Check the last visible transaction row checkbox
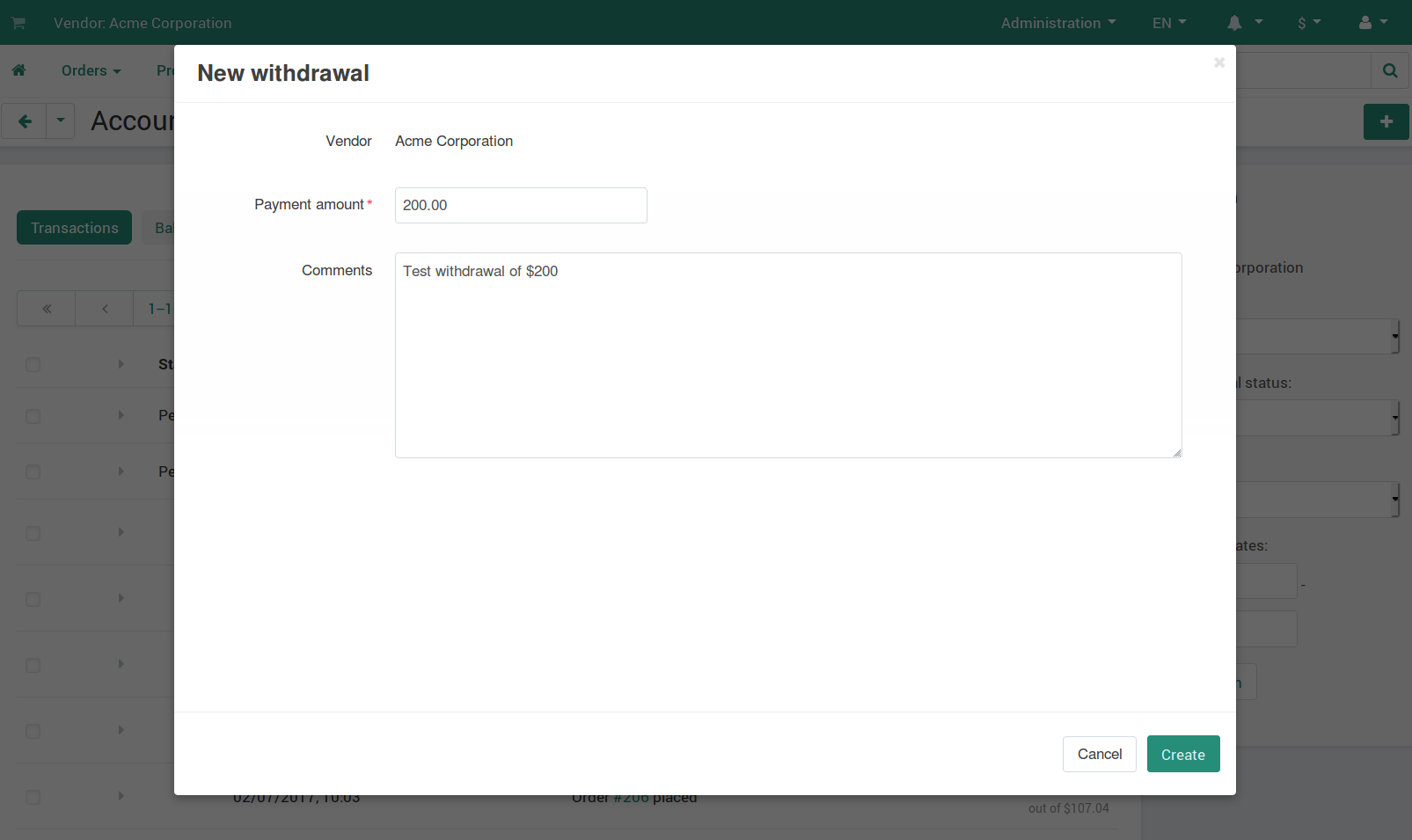 tap(33, 797)
